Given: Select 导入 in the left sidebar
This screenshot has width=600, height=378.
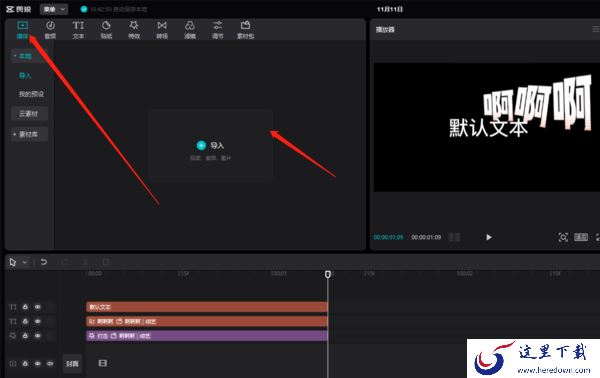Looking at the screenshot, I should (25, 75).
